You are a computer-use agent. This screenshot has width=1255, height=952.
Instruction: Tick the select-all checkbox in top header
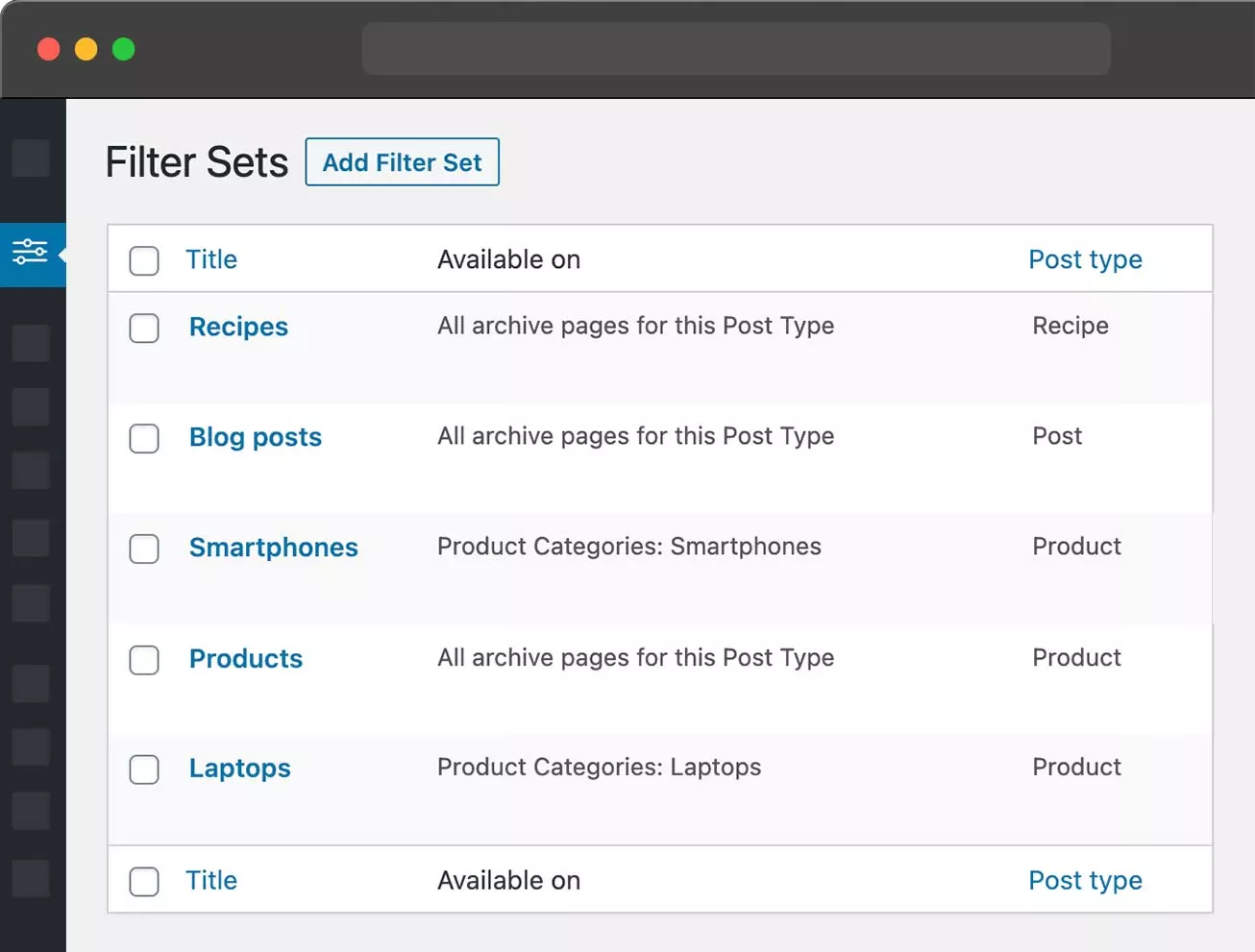pyautogui.click(x=144, y=260)
